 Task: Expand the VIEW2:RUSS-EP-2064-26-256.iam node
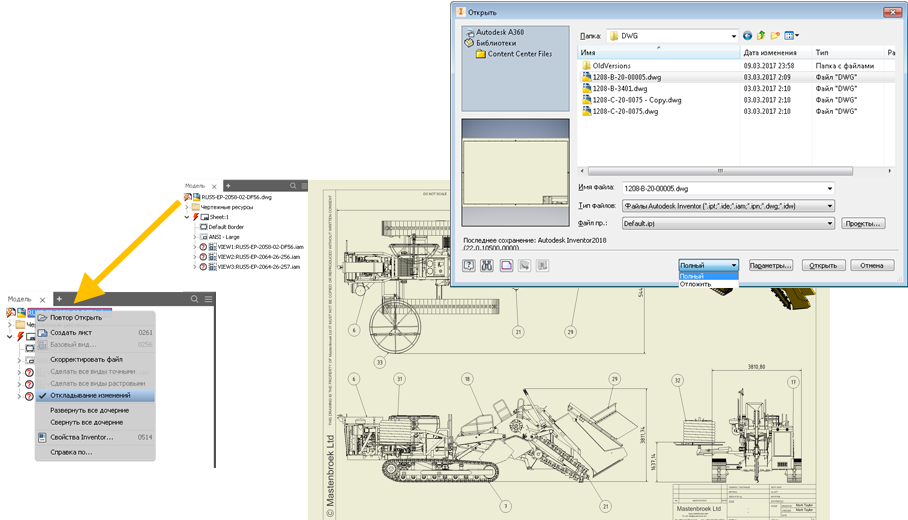[x=195, y=257]
